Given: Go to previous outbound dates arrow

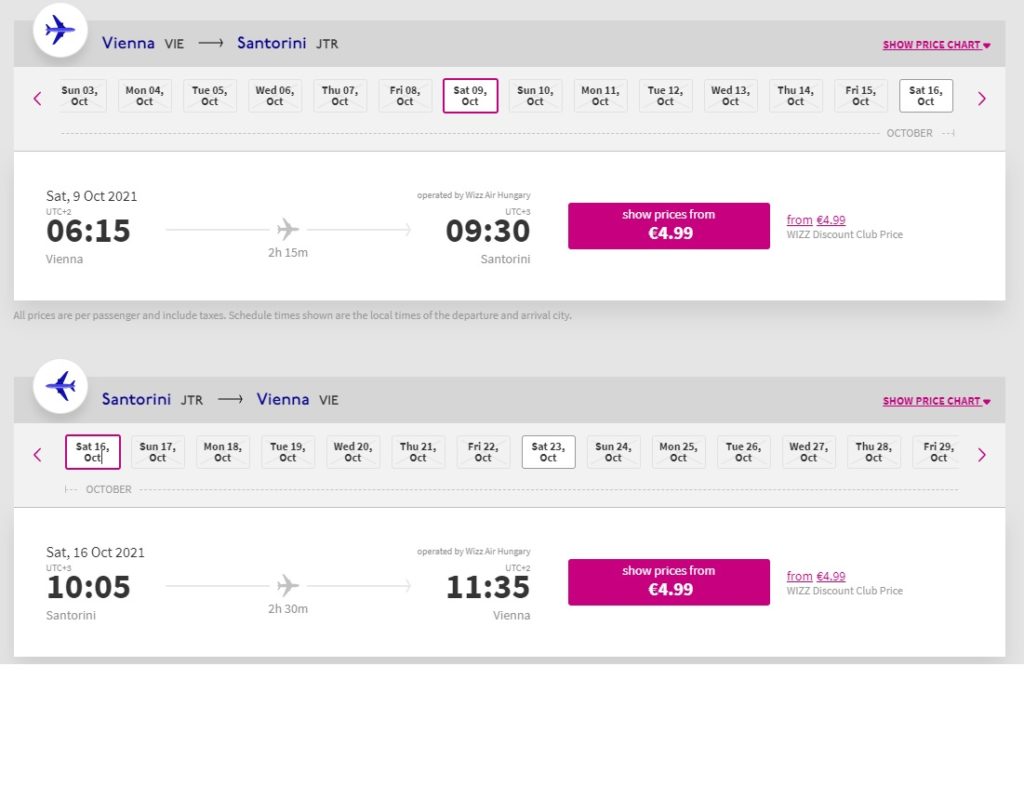Looking at the screenshot, I should (x=38, y=98).
